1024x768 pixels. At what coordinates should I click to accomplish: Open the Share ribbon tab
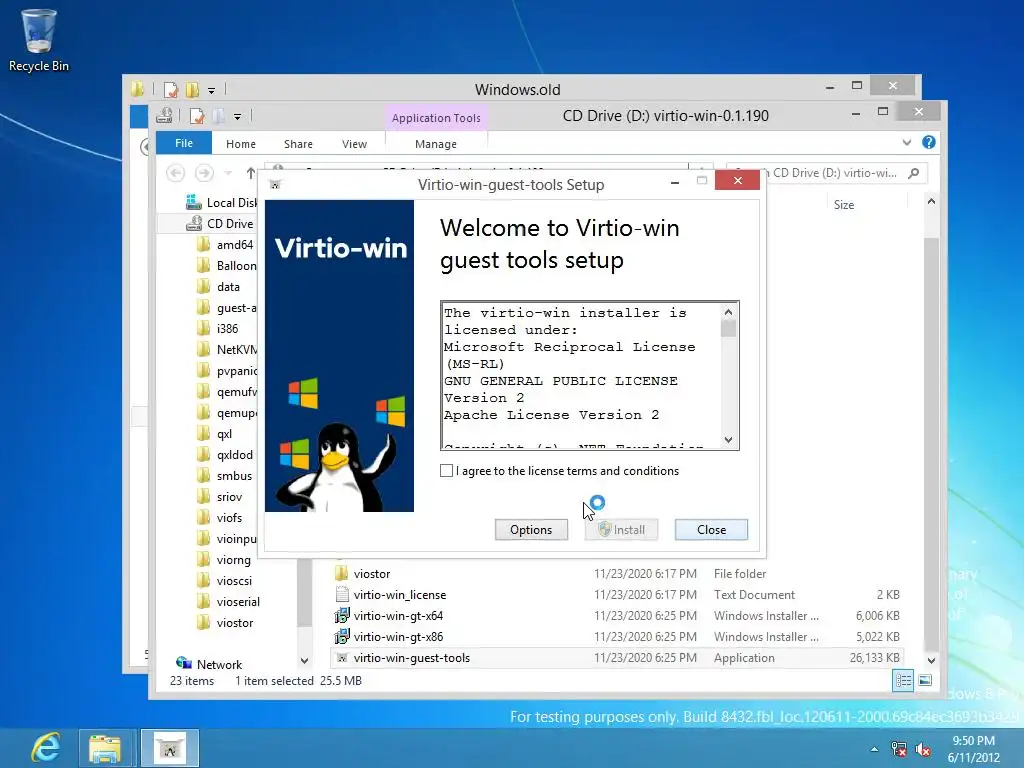point(298,144)
